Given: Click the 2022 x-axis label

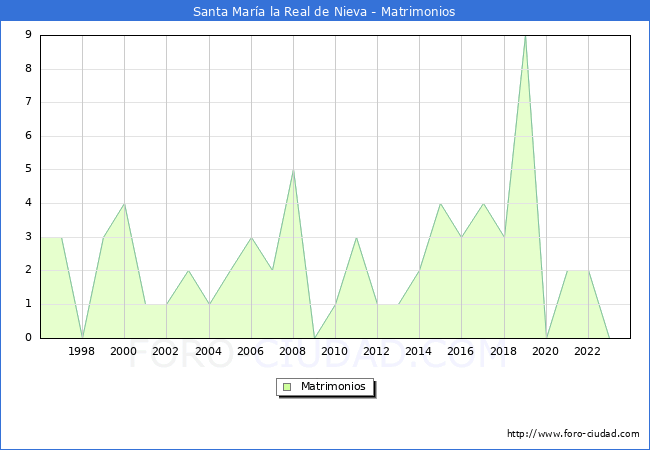Looking at the screenshot, I should click(x=587, y=351).
